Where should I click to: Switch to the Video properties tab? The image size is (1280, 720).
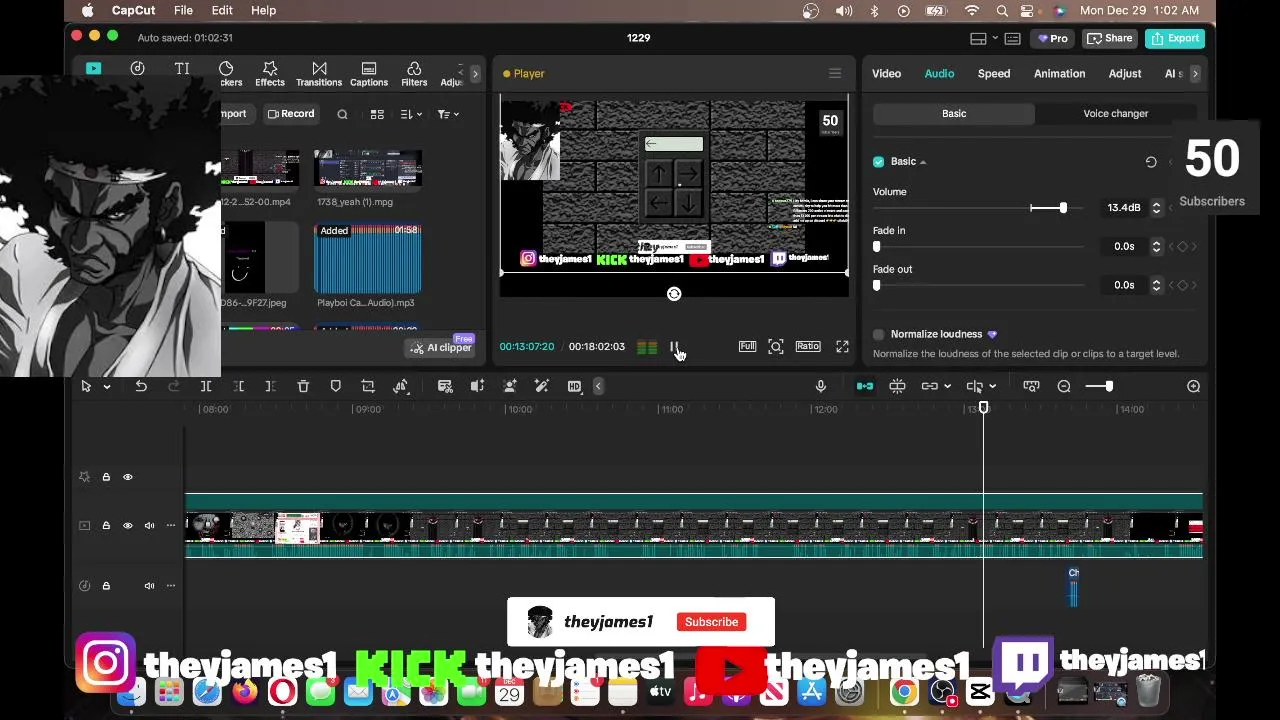coord(886,73)
